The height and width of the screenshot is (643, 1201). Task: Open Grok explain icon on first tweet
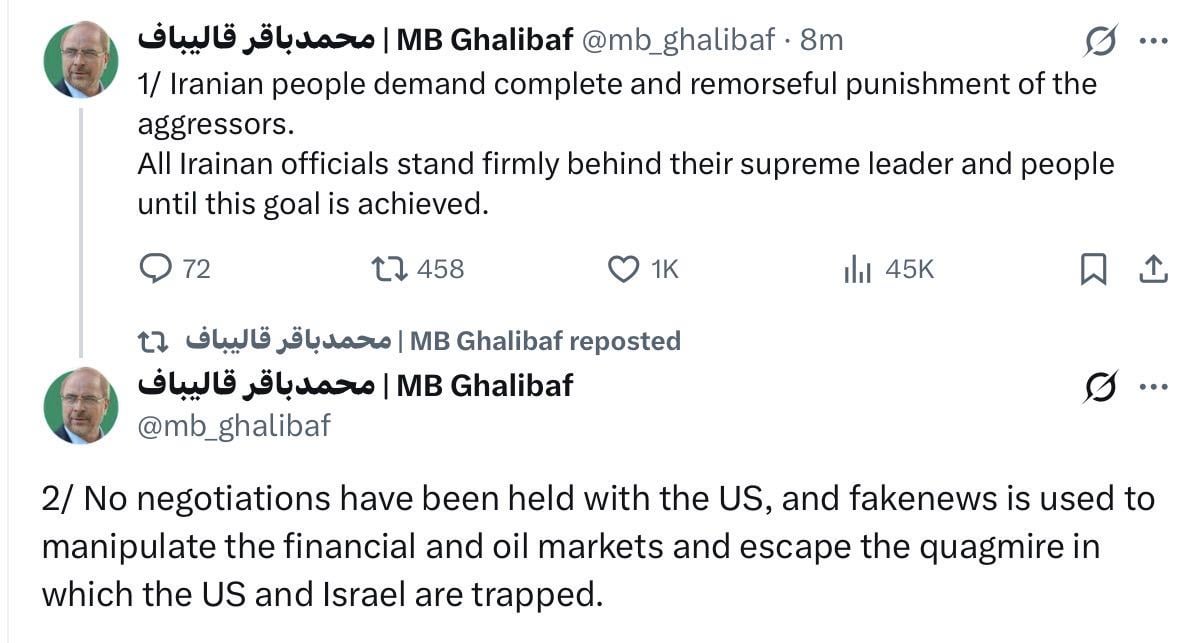[x=1101, y=41]
